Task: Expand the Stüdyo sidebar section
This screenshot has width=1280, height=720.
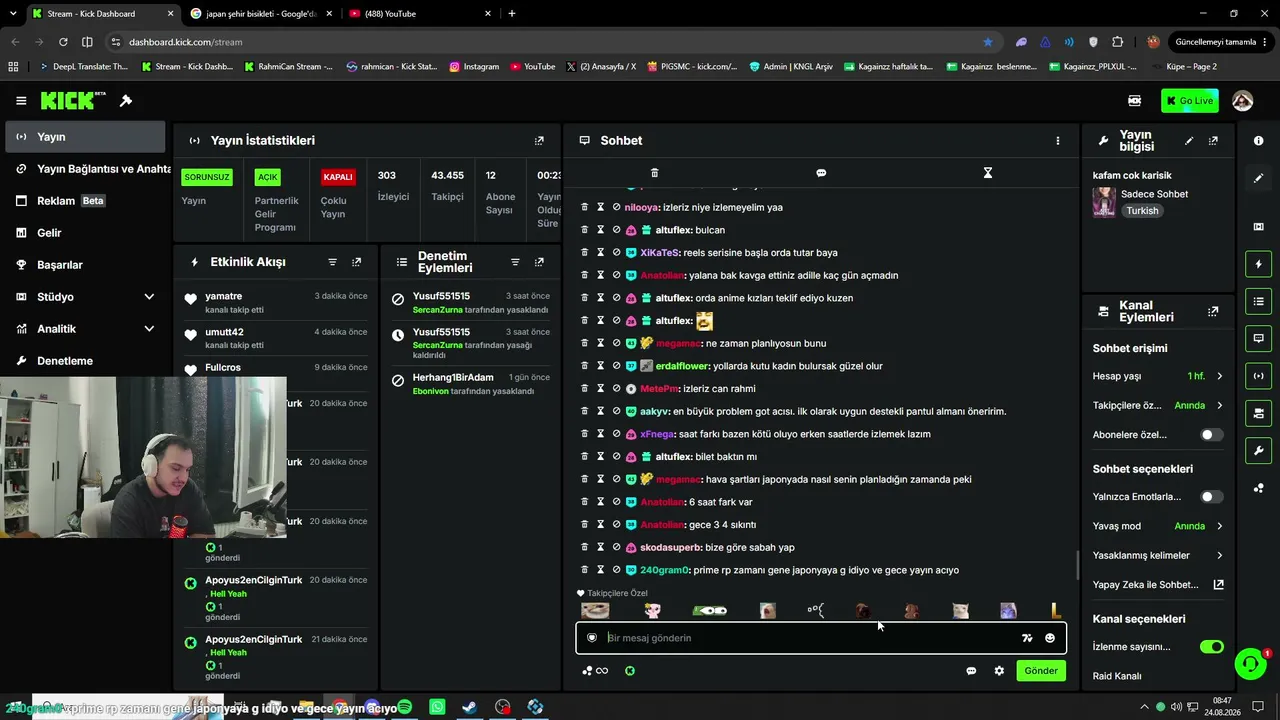Action: click(149, 297)
